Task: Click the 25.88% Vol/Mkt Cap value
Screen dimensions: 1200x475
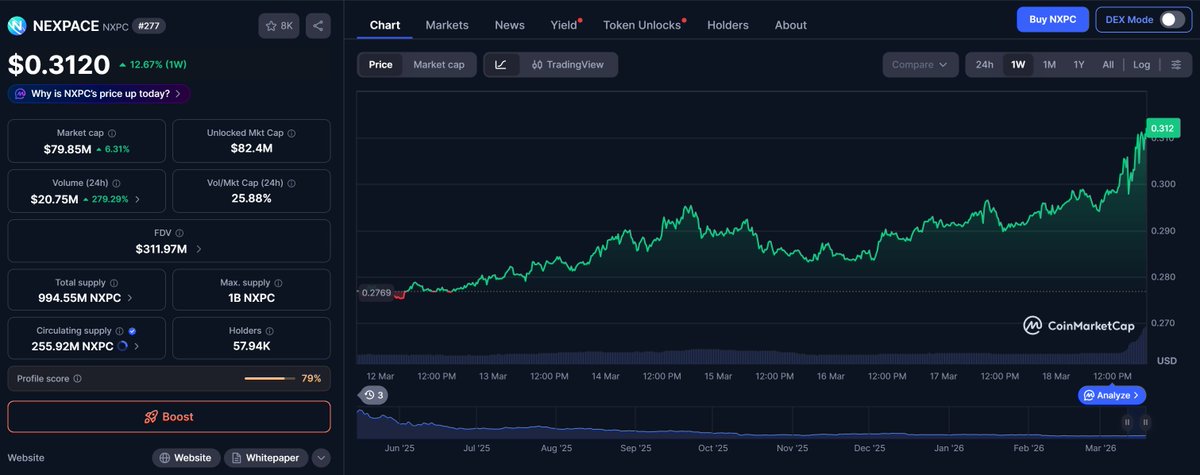Action: pyautogui.click(x=252, y=199)
